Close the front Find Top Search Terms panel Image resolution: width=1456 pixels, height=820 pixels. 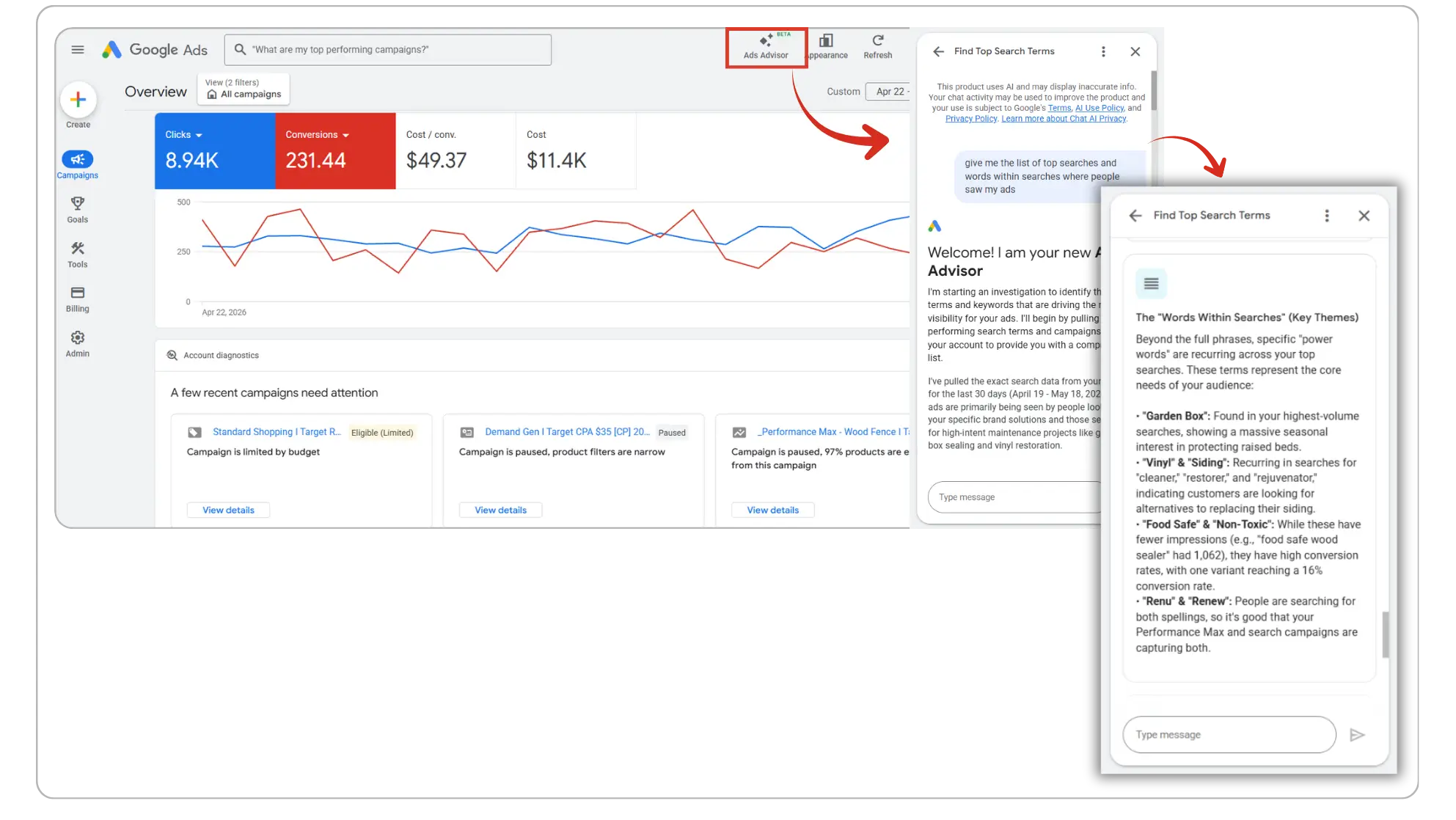coord(1364,216)
